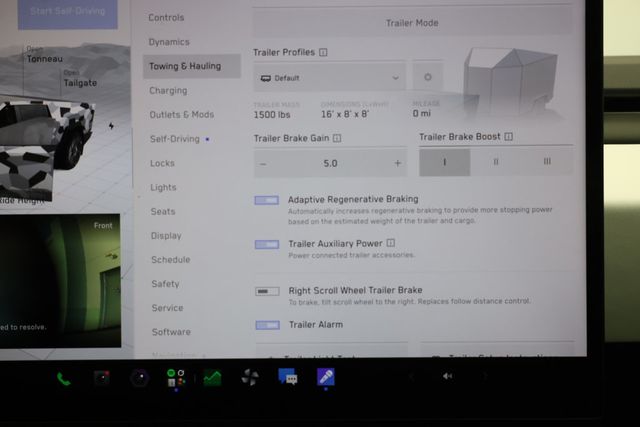Image resolution: width=640 pixels, height=427 pixels.
Task: Select Trailer Brake Boost level III
Action: point(547,161)
